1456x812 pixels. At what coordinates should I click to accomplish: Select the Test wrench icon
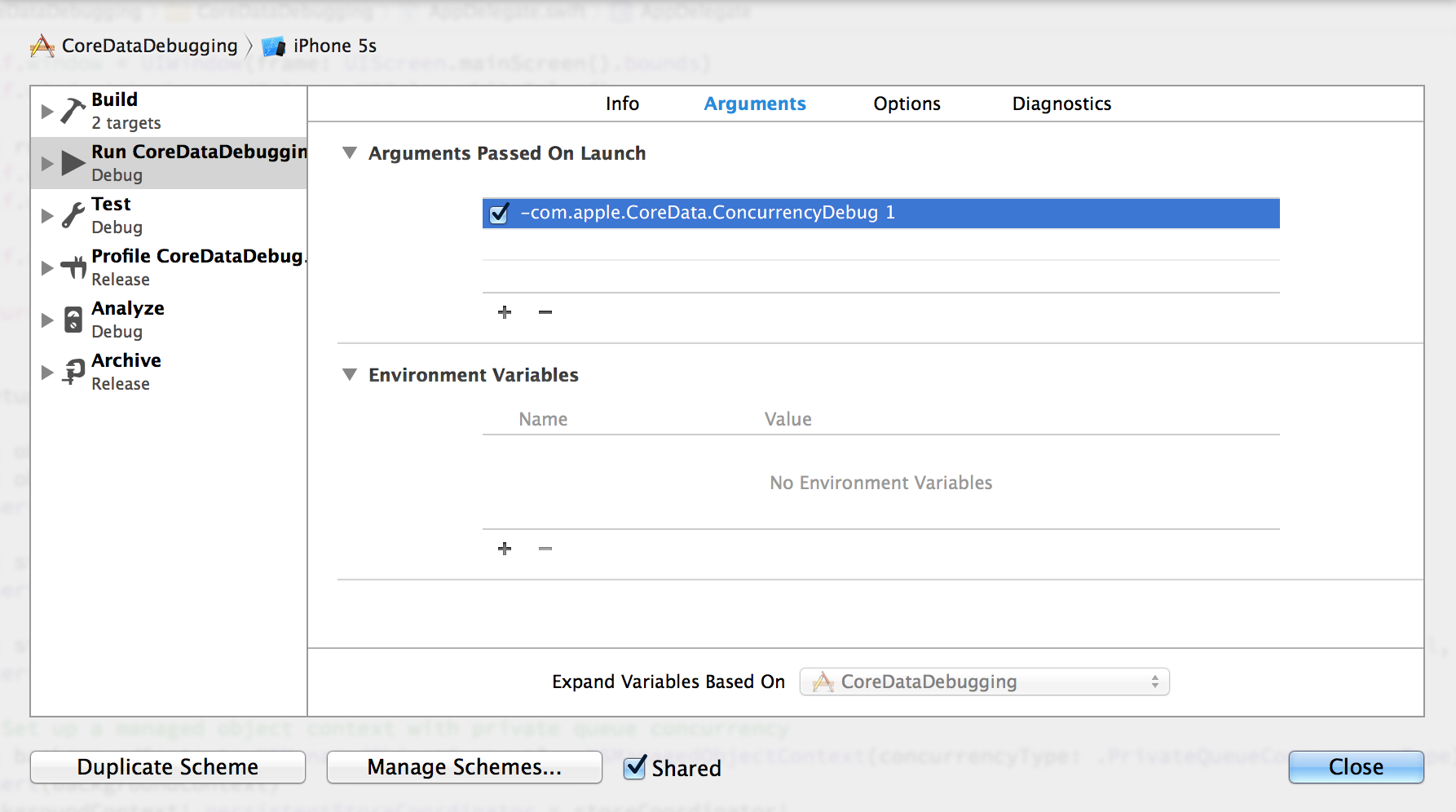click(x=73, y=215)
